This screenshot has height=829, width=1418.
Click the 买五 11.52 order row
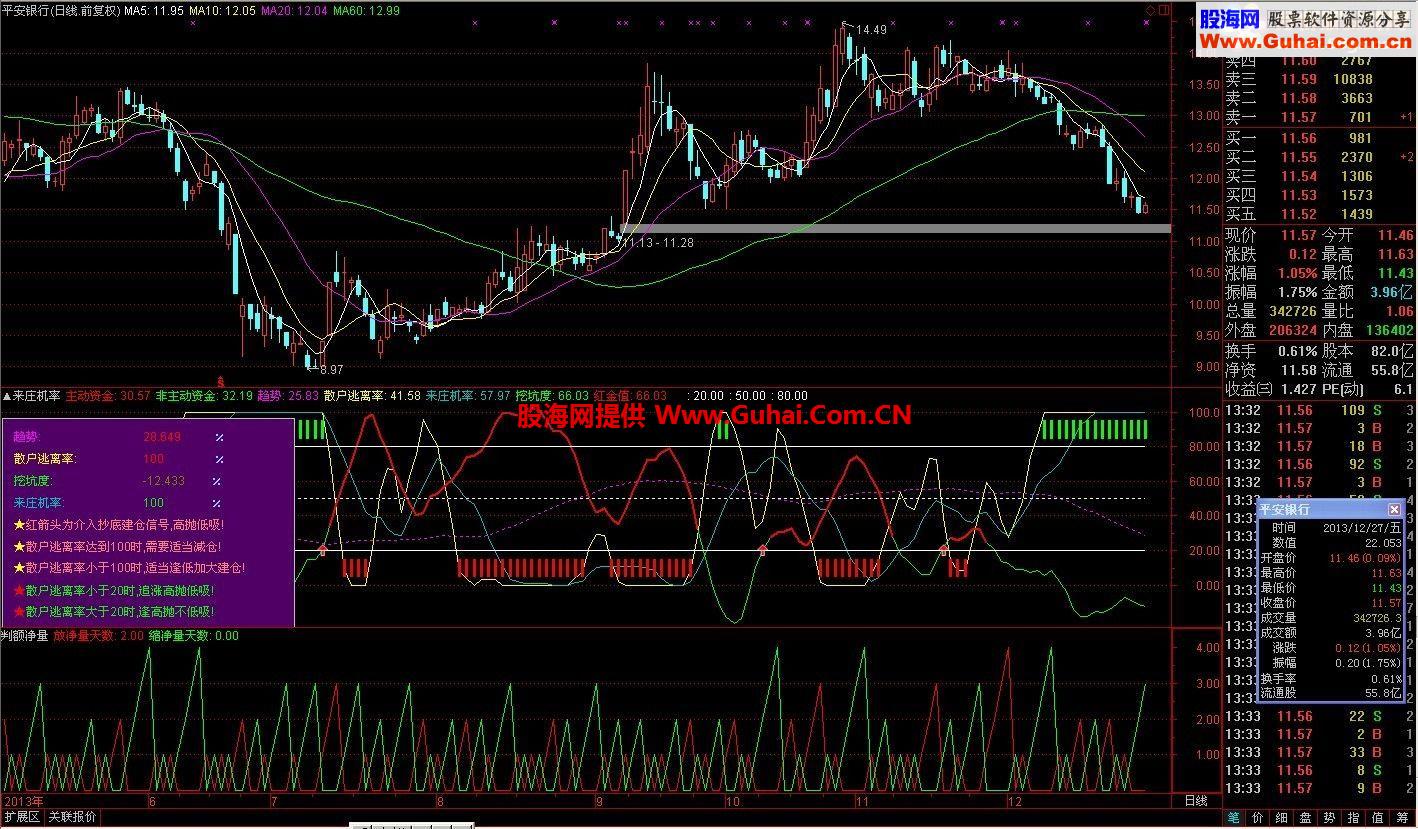1320,214
